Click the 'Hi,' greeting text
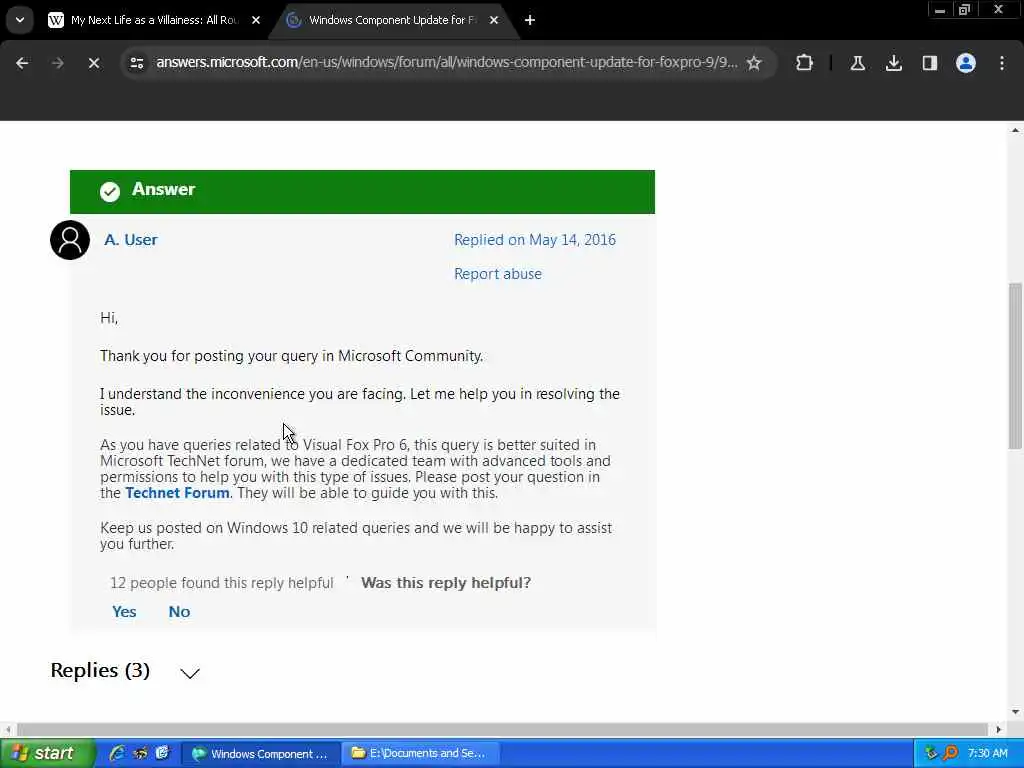 click(108, 318)
